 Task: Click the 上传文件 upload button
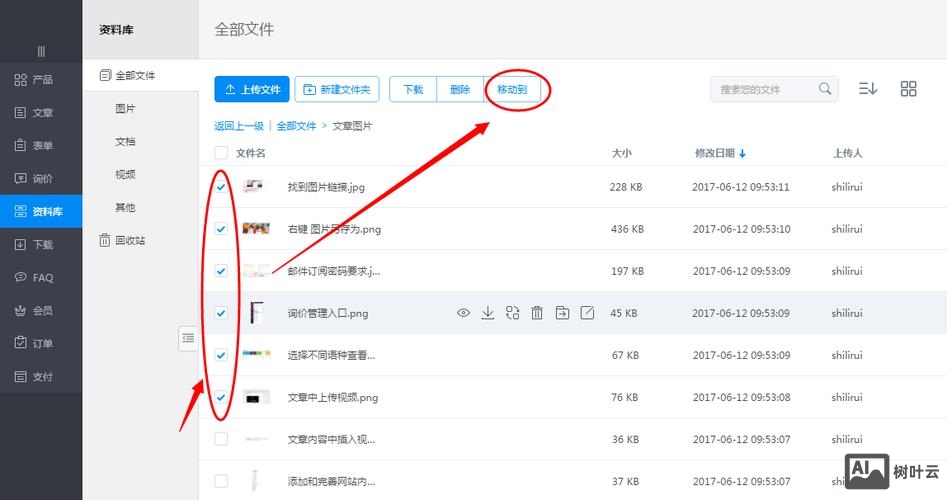252,89
